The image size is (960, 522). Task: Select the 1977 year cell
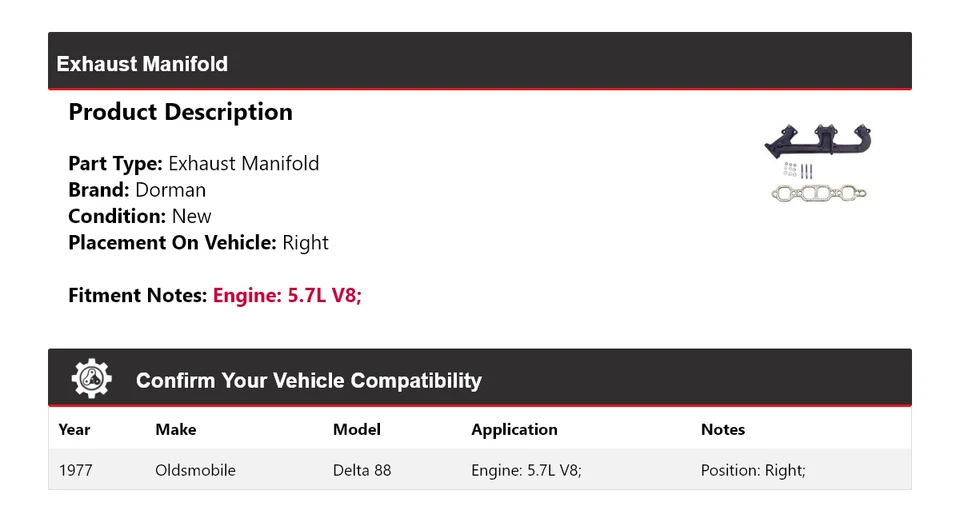pos(76,469)
